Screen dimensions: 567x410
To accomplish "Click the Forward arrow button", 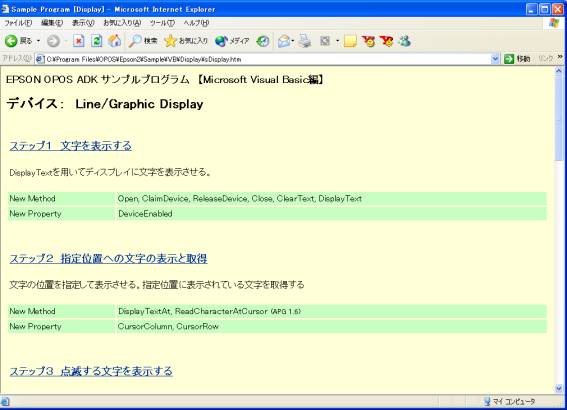I will pyautogui.click(x=53, y=41).
